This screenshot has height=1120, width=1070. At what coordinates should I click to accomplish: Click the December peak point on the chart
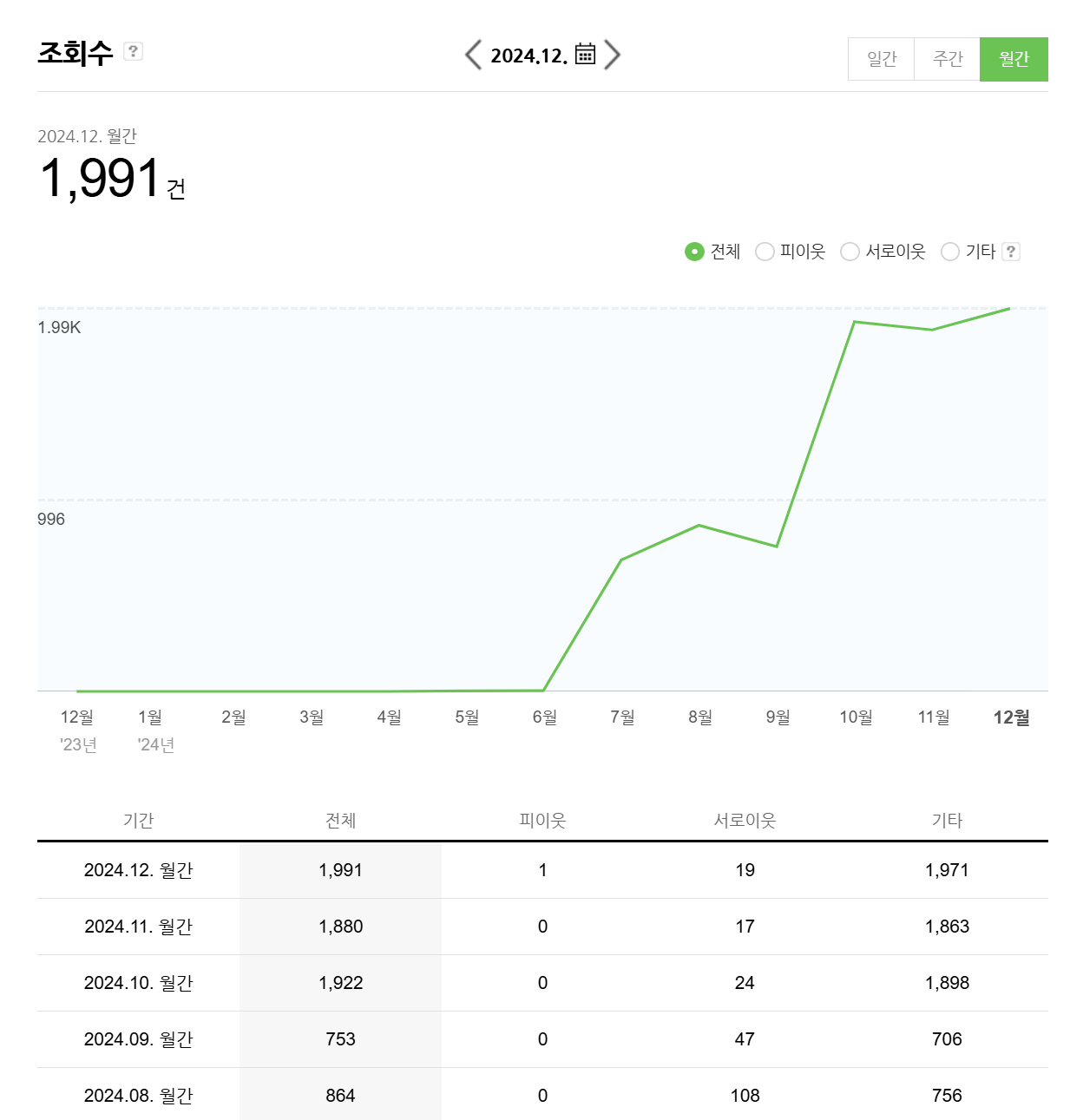tap(1009, 310)
